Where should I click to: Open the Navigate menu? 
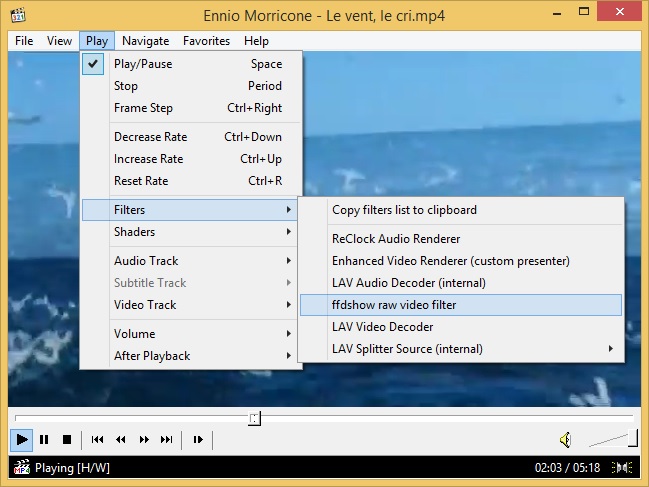(x=146, y=41)
